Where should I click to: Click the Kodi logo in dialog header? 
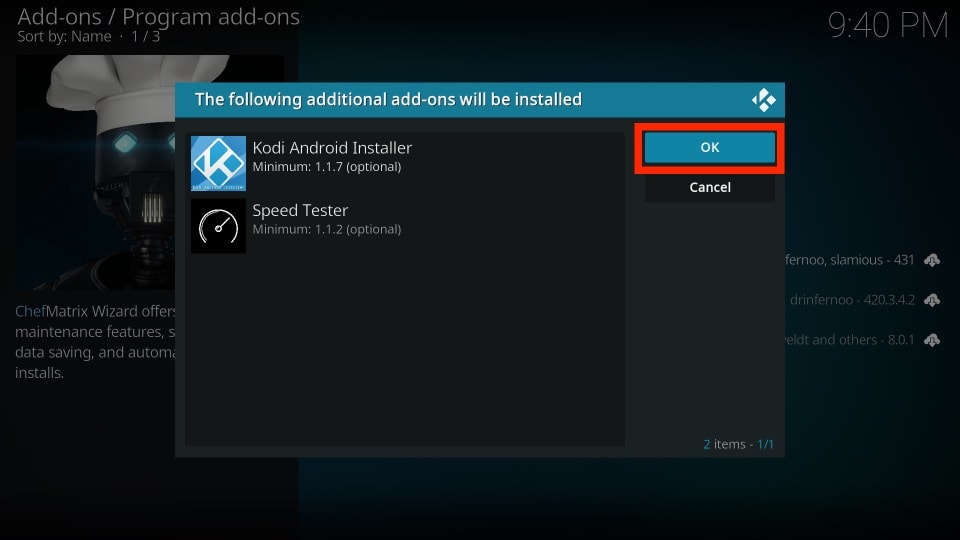point(763,100)
